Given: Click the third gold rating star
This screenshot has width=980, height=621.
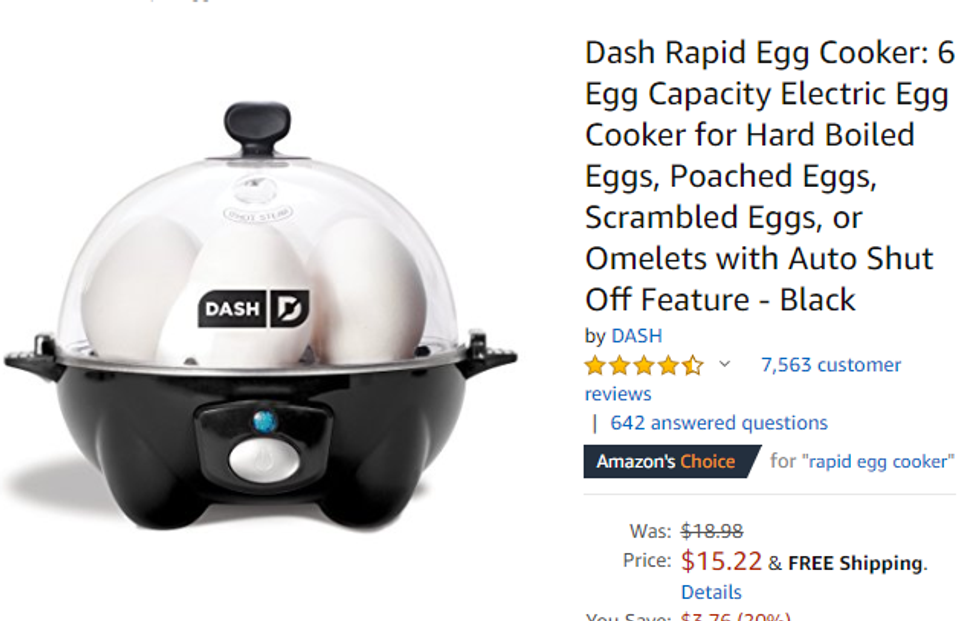Looking at the screenshot, I should (644, 365).
